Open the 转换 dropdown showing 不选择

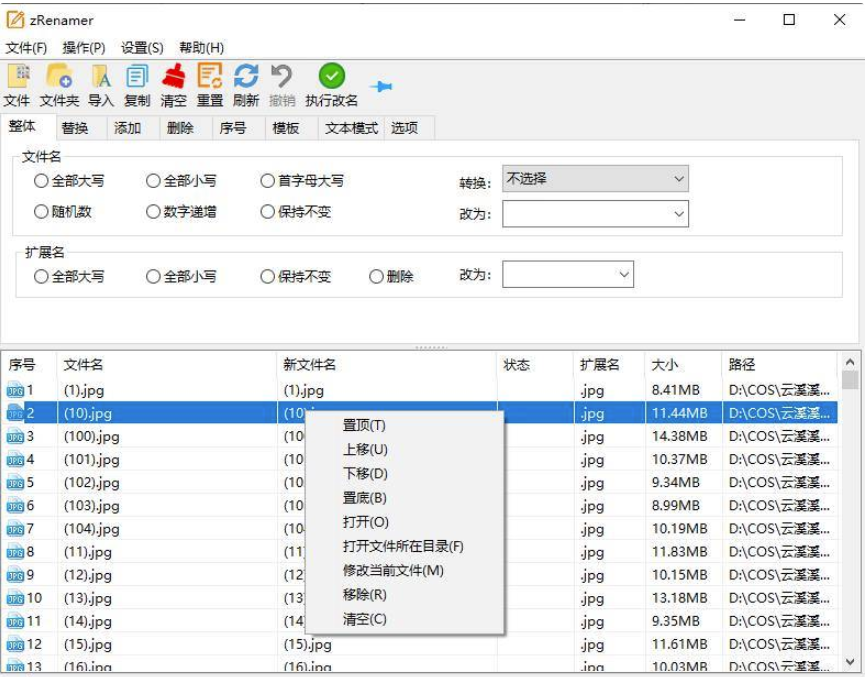(595, 179)
